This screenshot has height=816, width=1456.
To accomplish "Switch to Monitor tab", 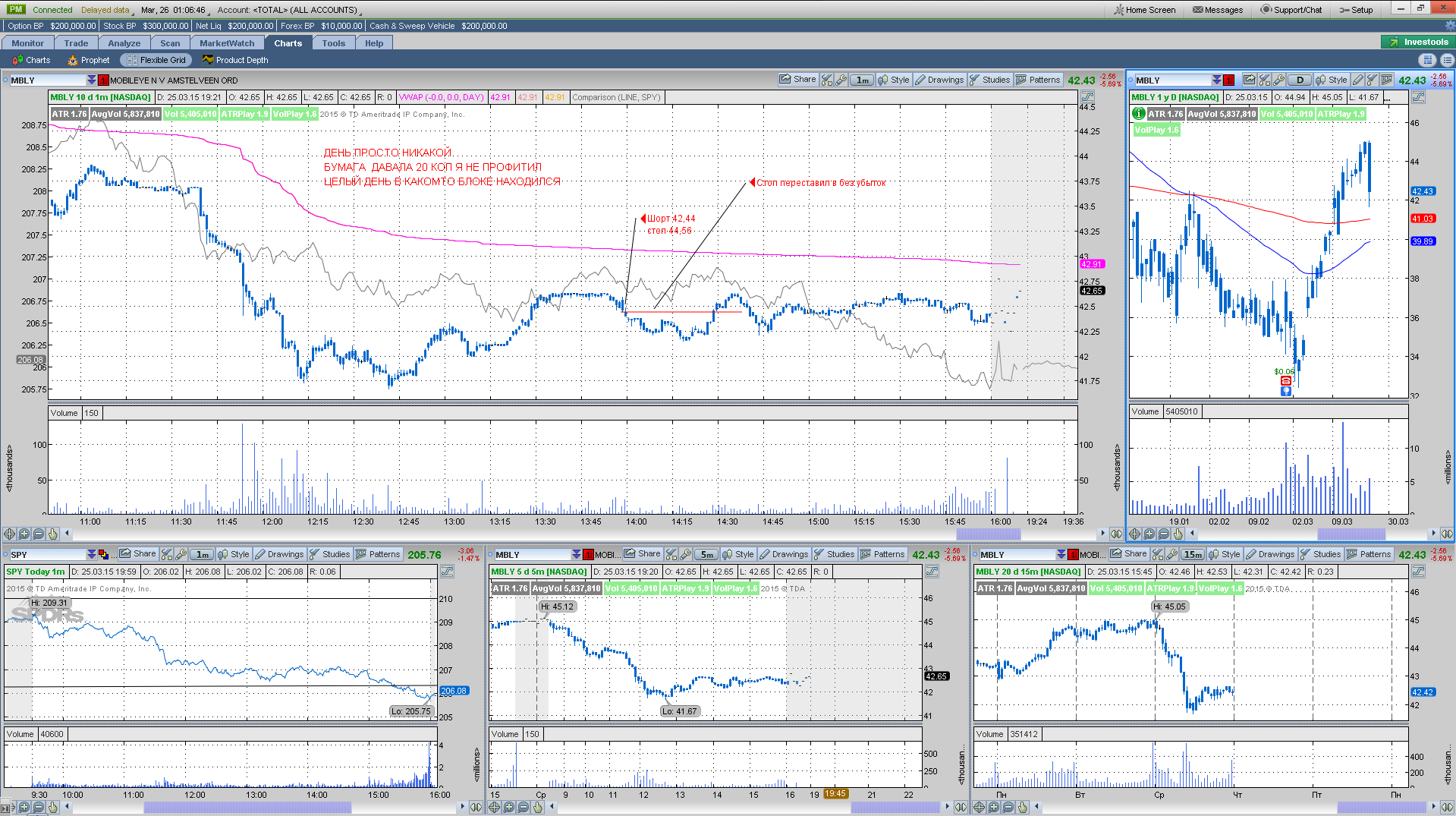I will click(x=27, y=43).
